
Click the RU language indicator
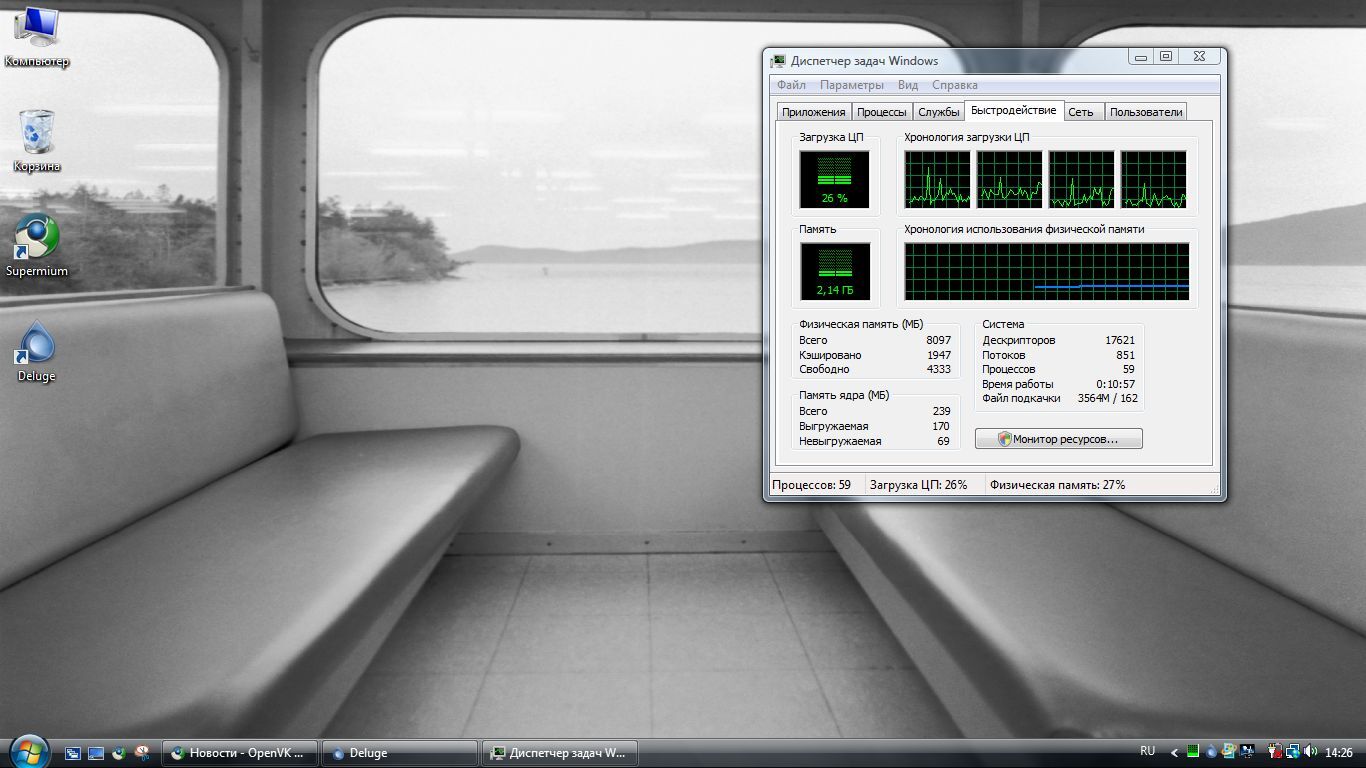(x=1147, y=751)
